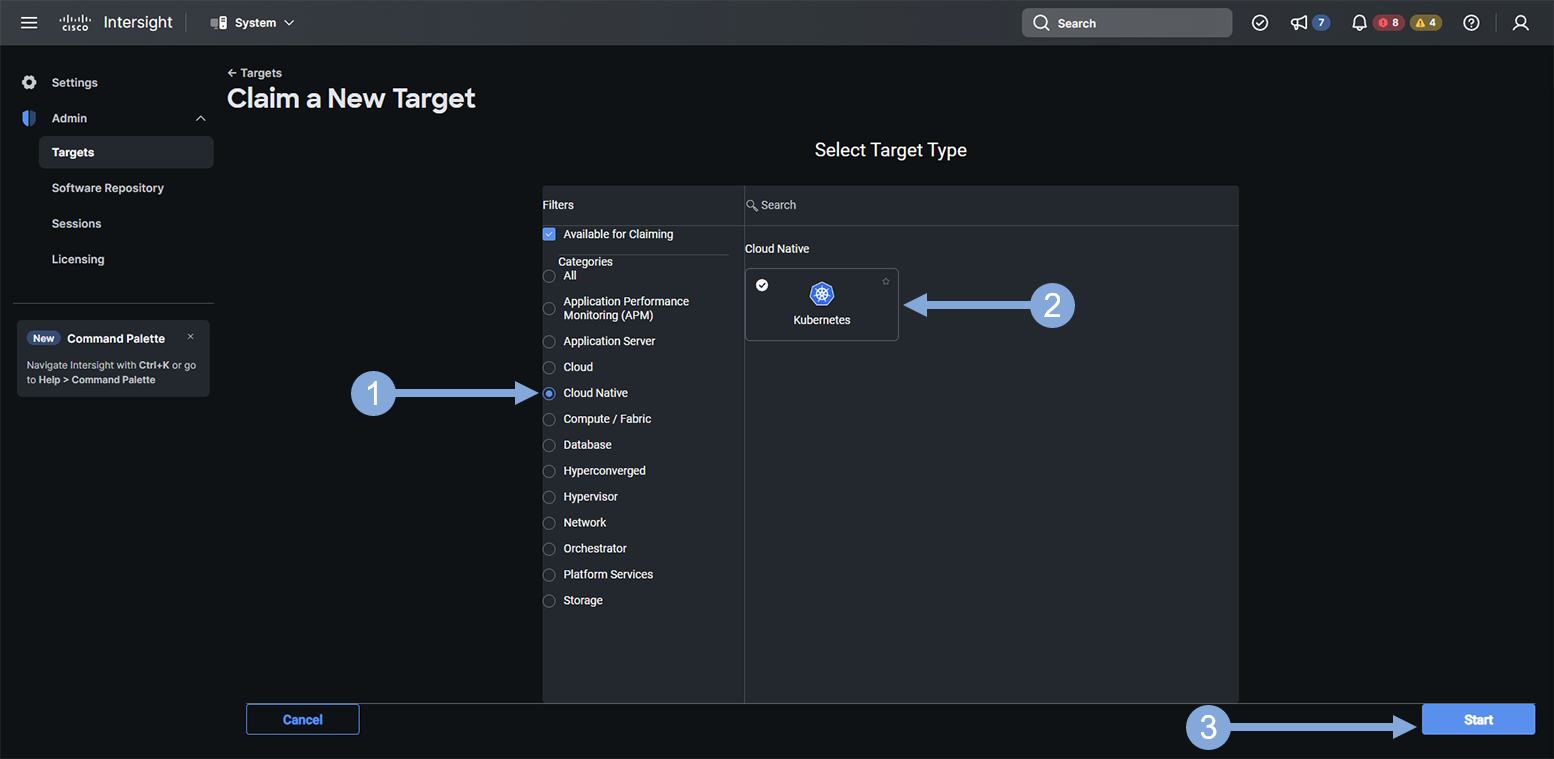1554x759 pixels.
Task: Select the Database category radio
Action: pos(549,445)
